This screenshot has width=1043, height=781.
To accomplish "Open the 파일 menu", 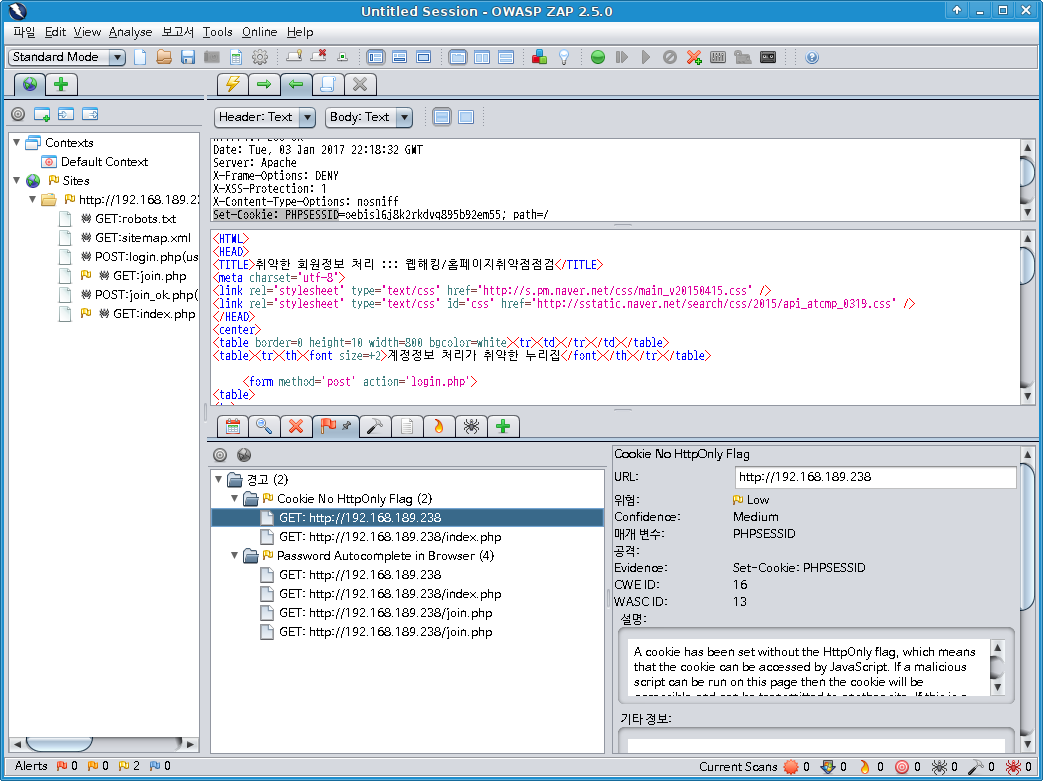I will 25,32.
